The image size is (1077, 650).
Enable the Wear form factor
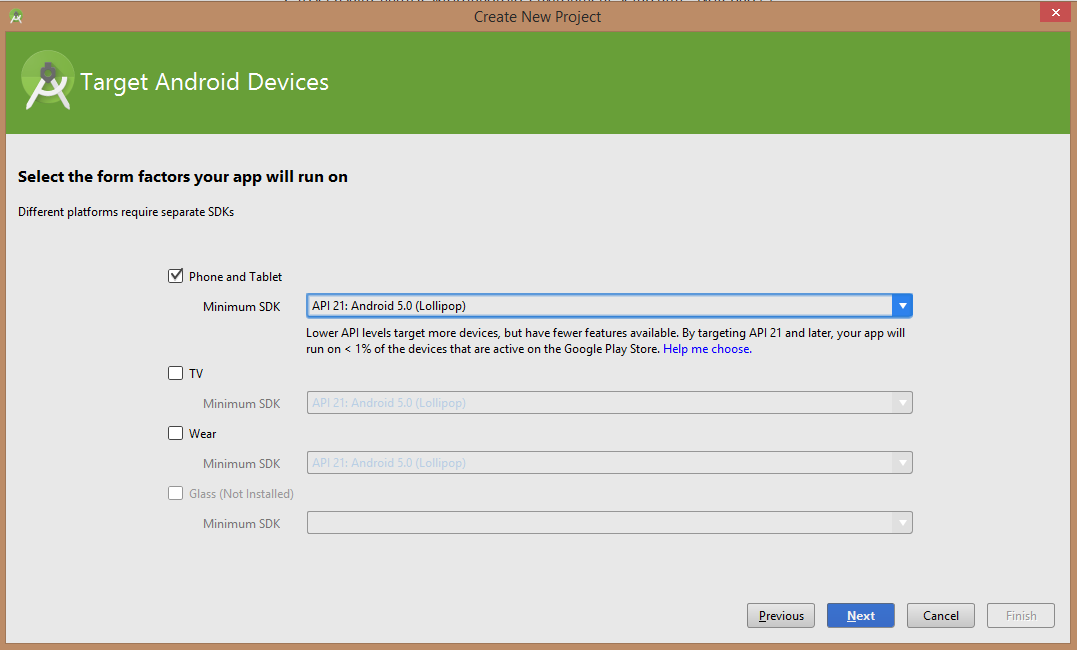(x=176, y=432)
